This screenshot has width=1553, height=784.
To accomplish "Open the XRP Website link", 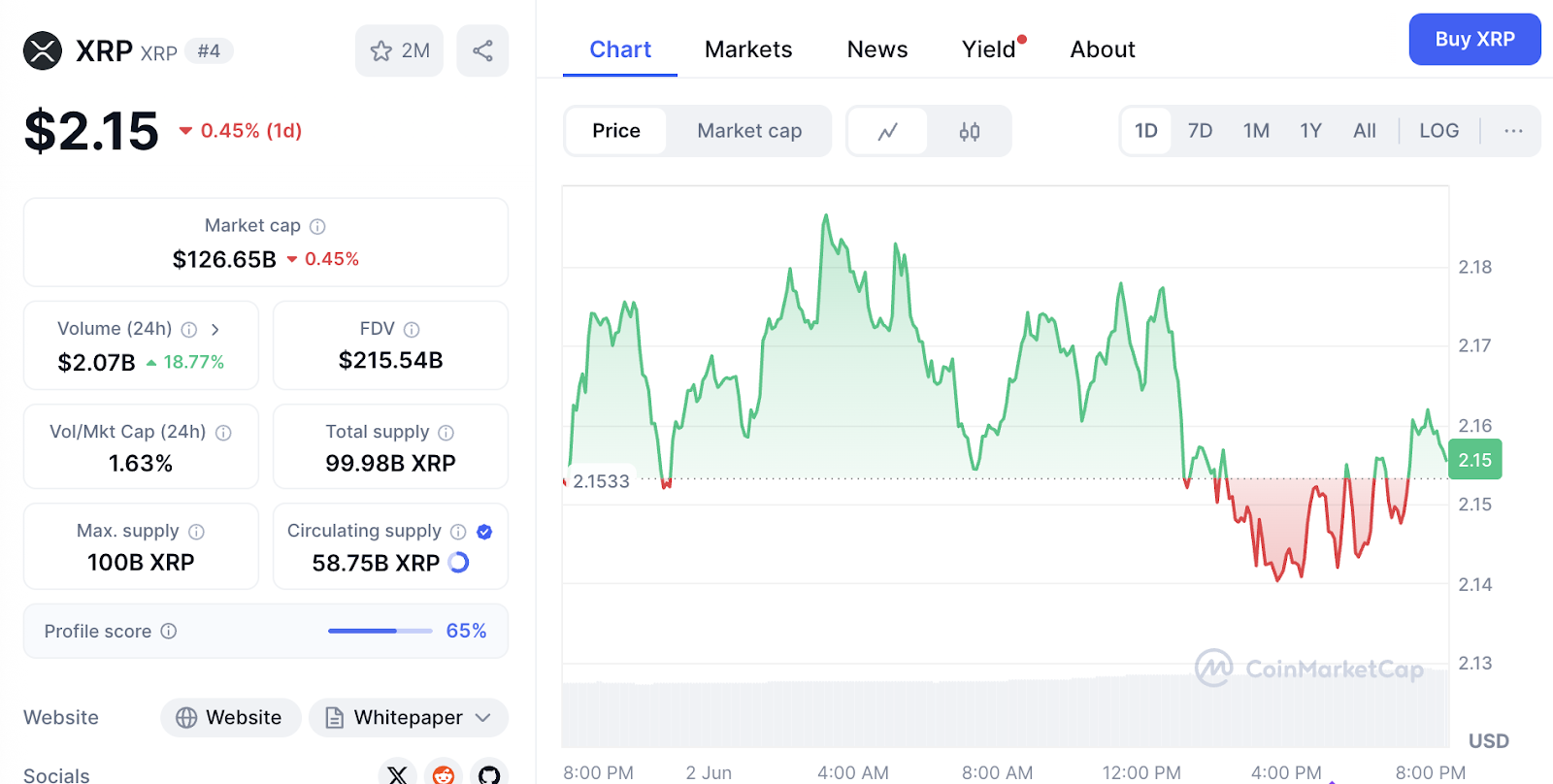I will 230,718.
